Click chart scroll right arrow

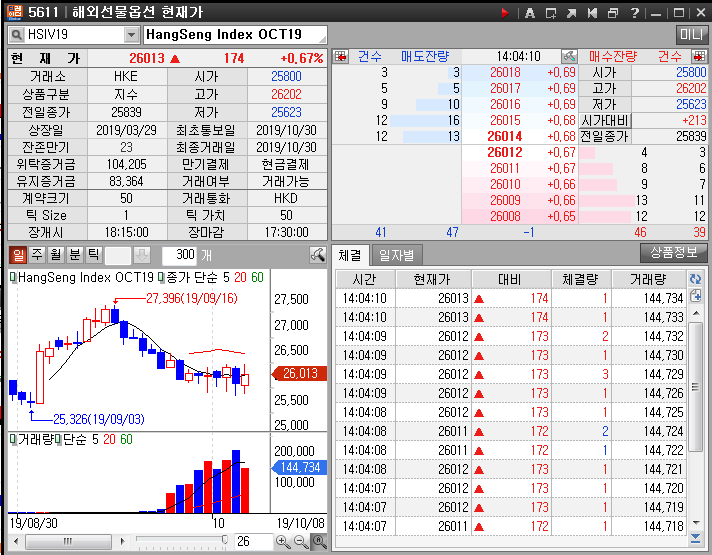tap(122, 541)
